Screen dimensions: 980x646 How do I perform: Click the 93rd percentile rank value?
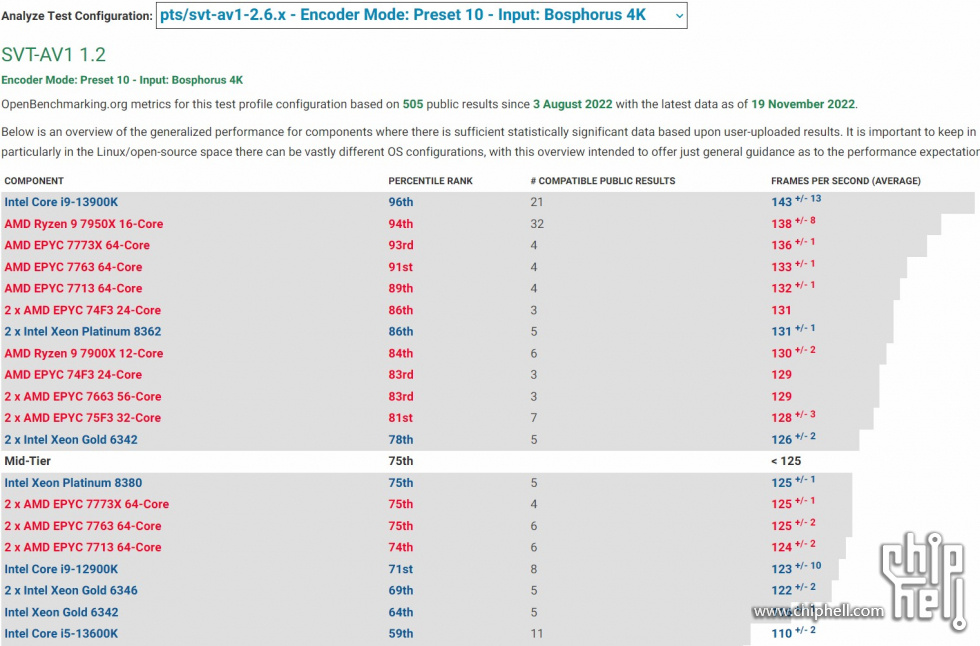[x=401, y=245]
